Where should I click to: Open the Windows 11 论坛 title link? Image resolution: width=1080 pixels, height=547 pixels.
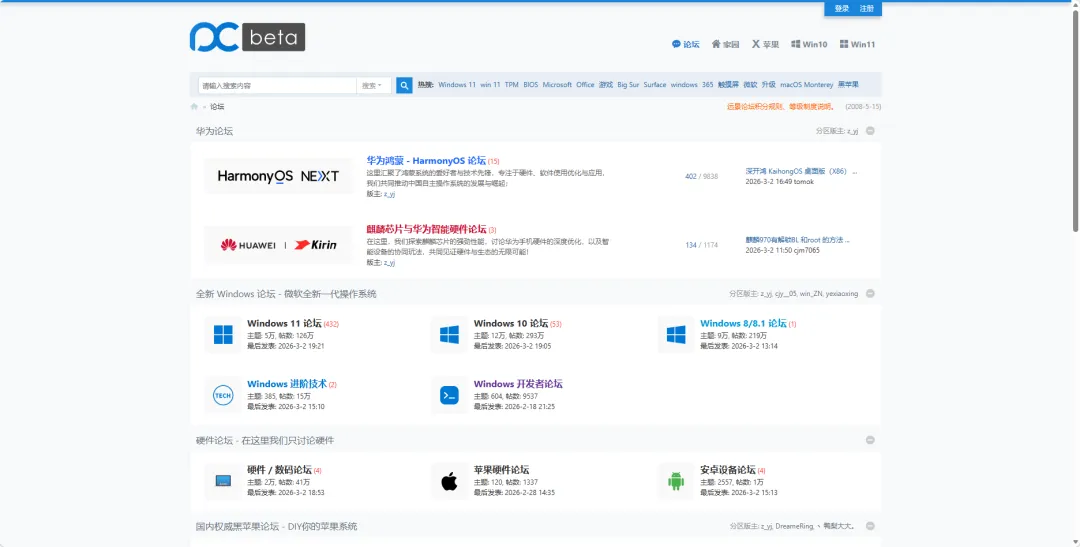click(284, 323)
